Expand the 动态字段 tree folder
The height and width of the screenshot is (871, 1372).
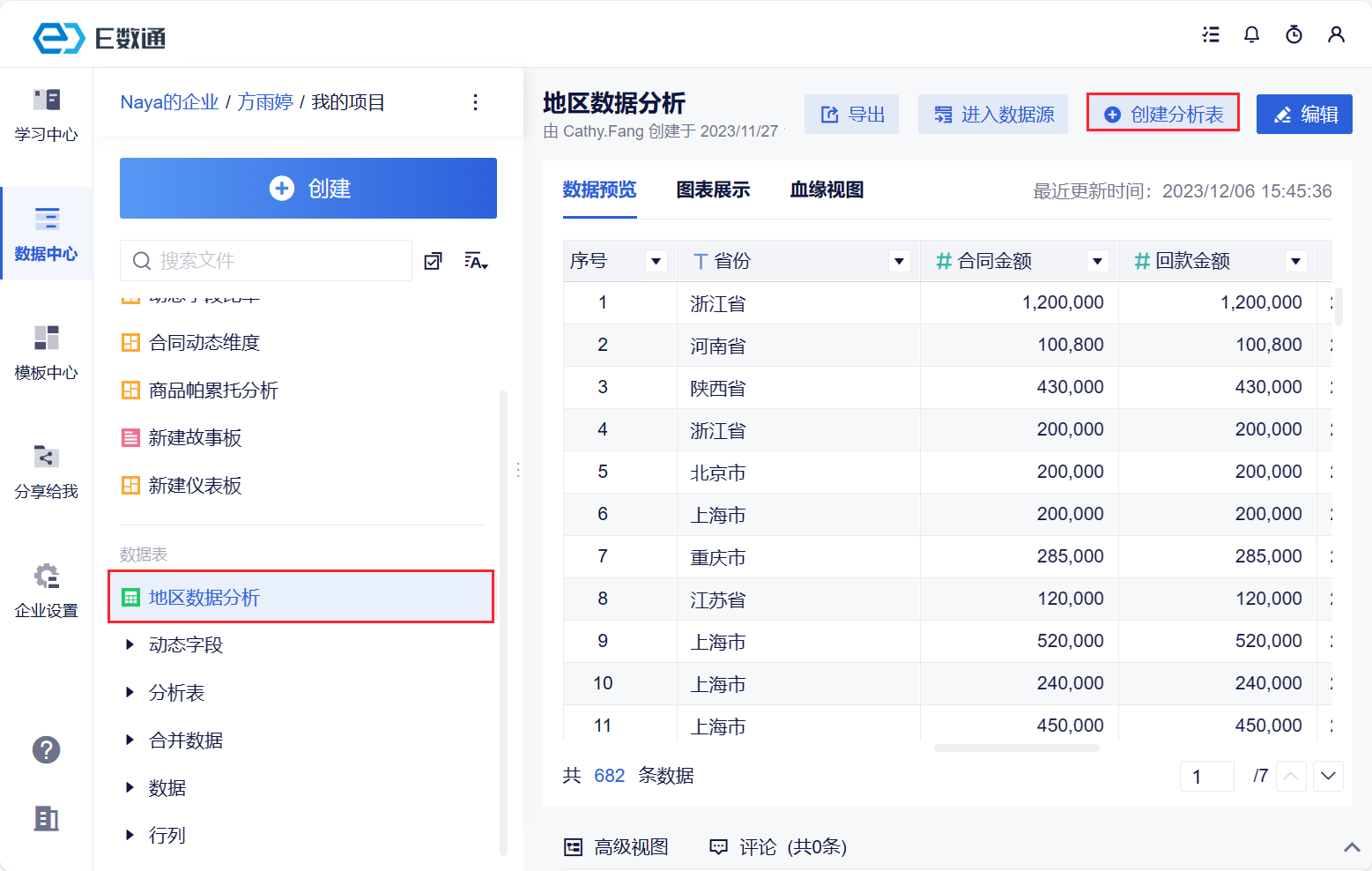tap(130, 645)
